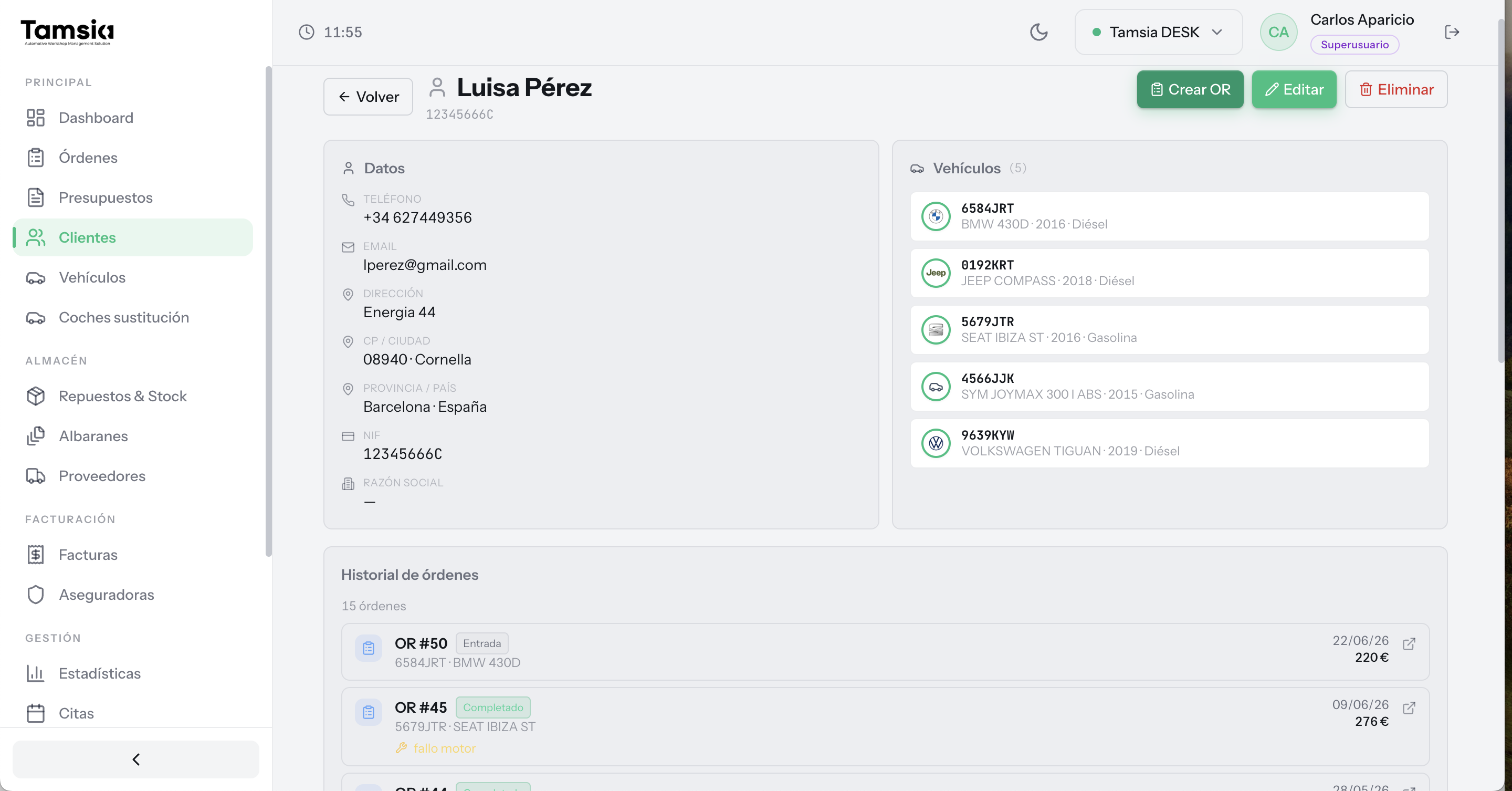Screen dimensions: 1512x791
Task: Open the VOLKSWAGEN TIGUAN vehicle row
Action: [1169, 443]
